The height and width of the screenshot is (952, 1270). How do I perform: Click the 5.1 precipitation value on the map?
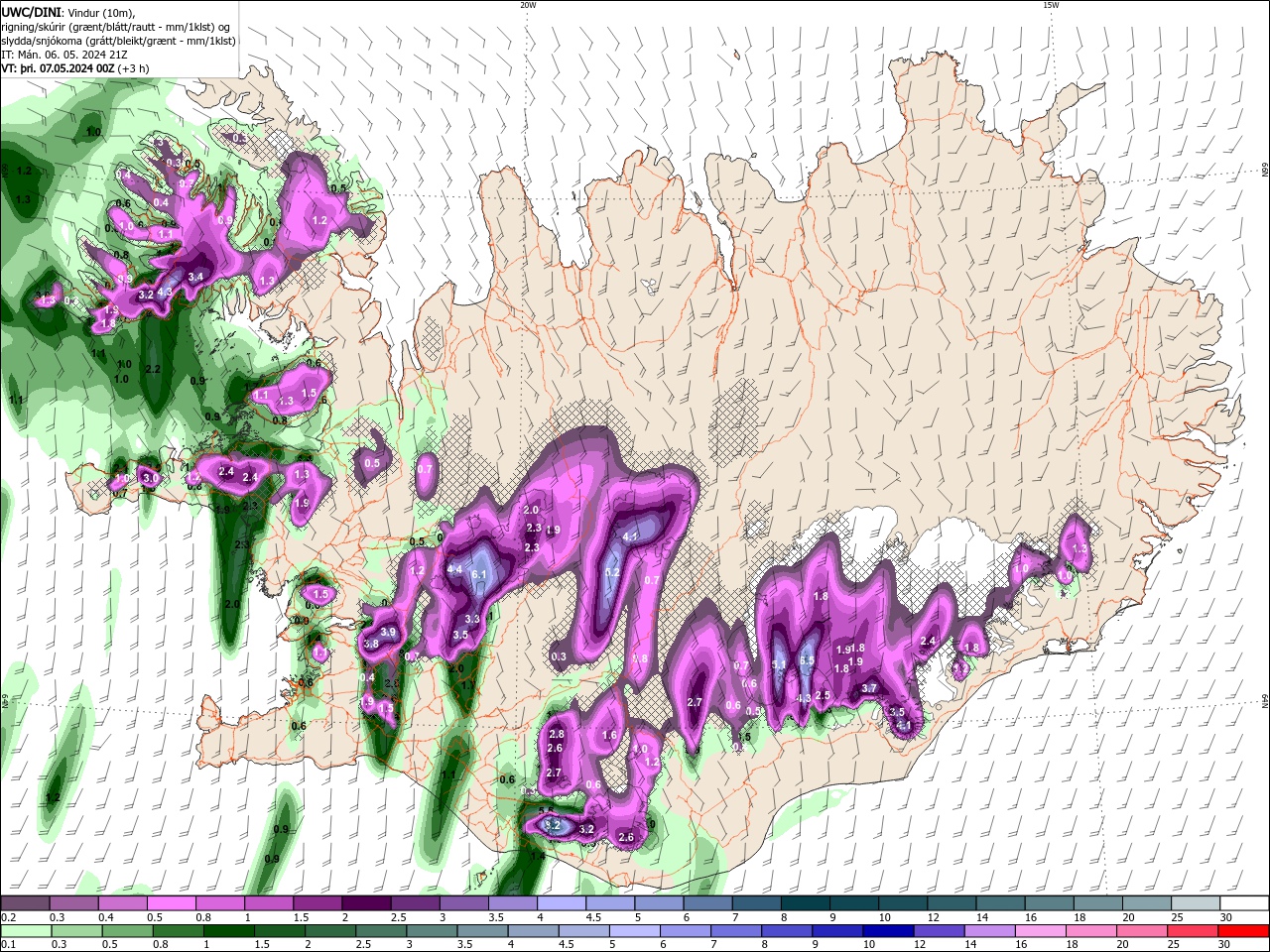point(779,664)
